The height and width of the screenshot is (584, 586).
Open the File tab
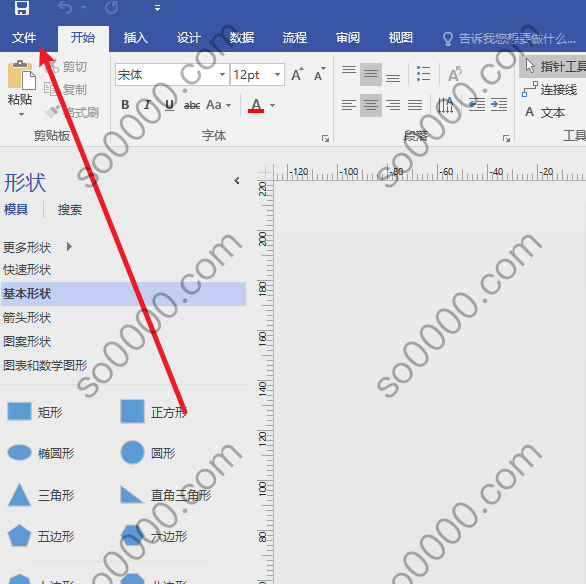pyautogui.click(x=24, y=38)
